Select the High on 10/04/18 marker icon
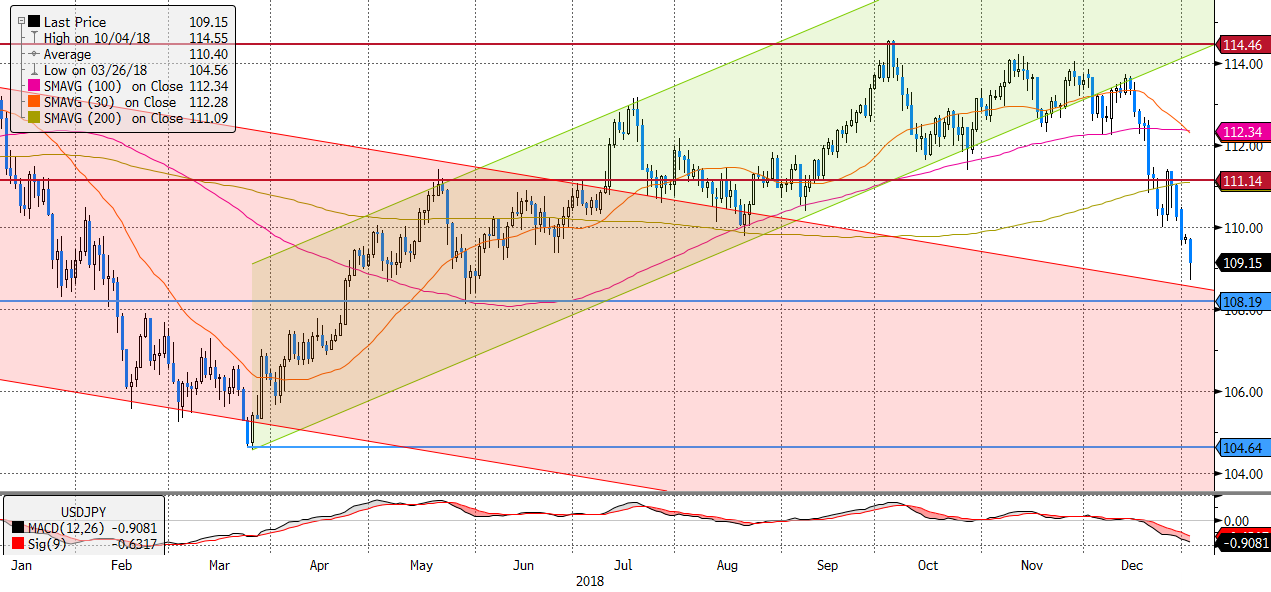This screenshot has height=592, width=1271. click(35, 38)
